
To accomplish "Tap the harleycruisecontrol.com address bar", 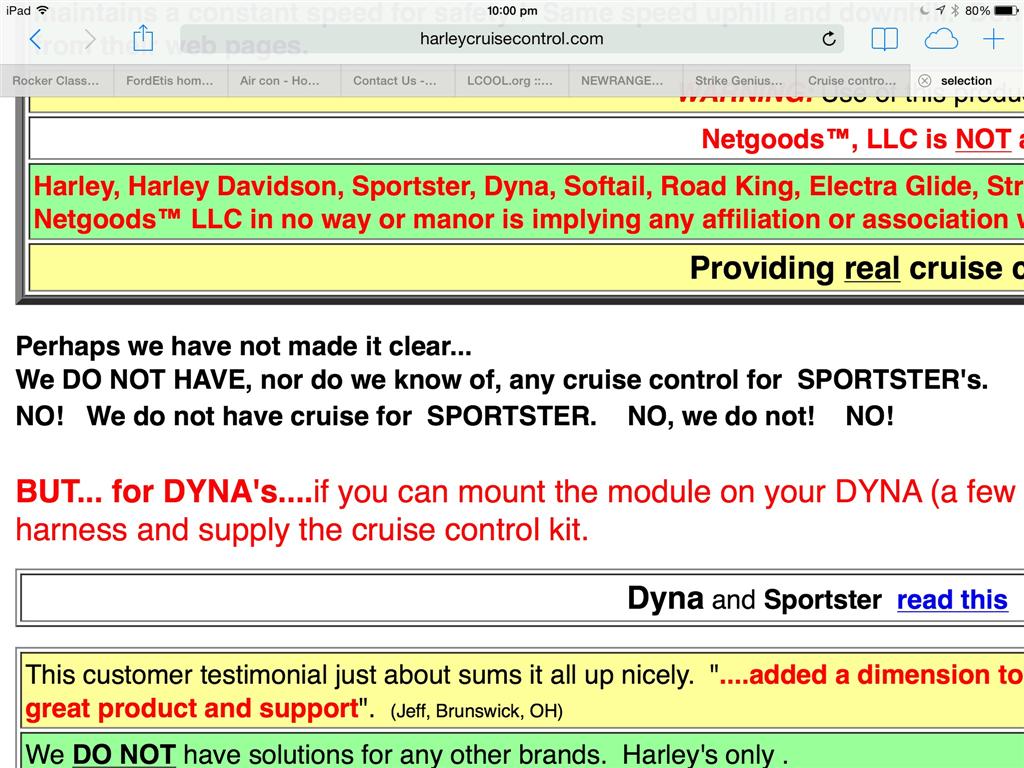I will [511, 39].
